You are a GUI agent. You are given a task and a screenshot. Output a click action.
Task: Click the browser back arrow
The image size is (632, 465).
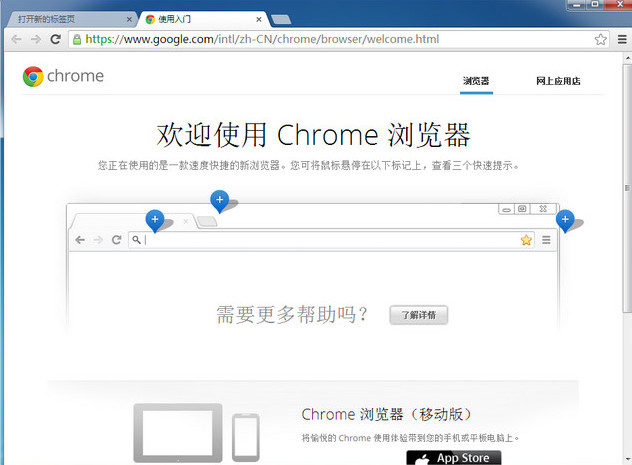click(x=16, y=39)
